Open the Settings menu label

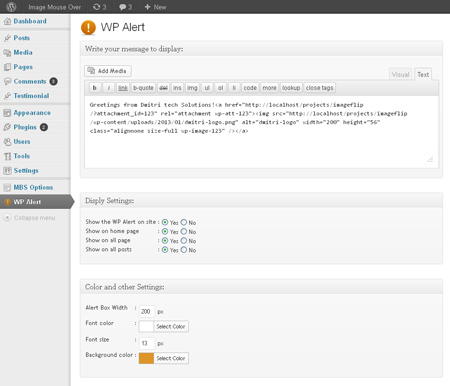(x=26, y=171)
